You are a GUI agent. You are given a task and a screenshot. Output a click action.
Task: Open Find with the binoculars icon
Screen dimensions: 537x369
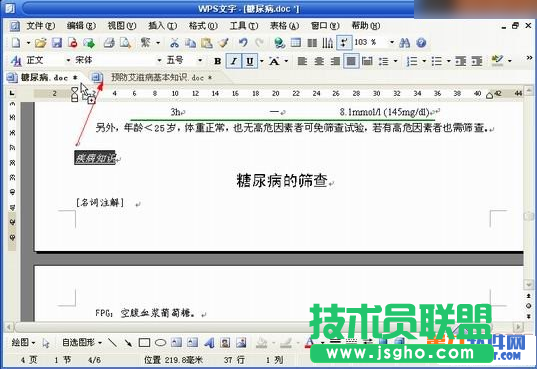[404, 43]
